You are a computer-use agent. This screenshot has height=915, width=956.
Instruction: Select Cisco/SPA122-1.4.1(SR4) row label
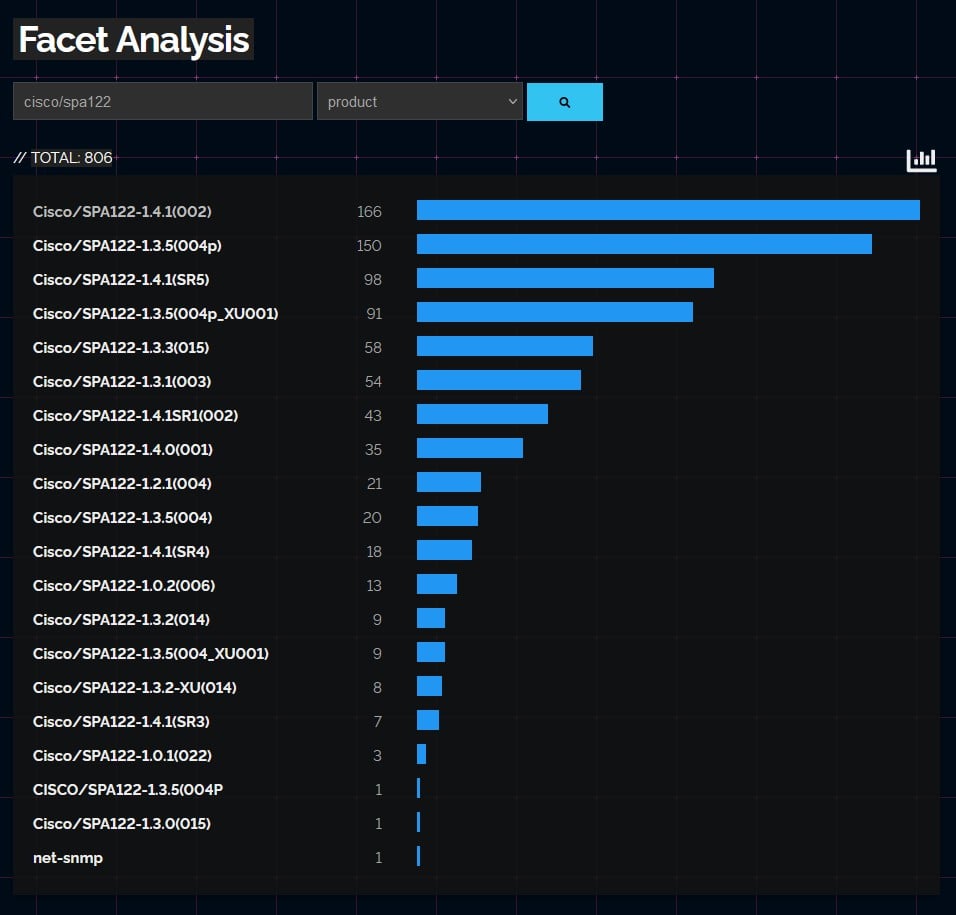[121, 552]
